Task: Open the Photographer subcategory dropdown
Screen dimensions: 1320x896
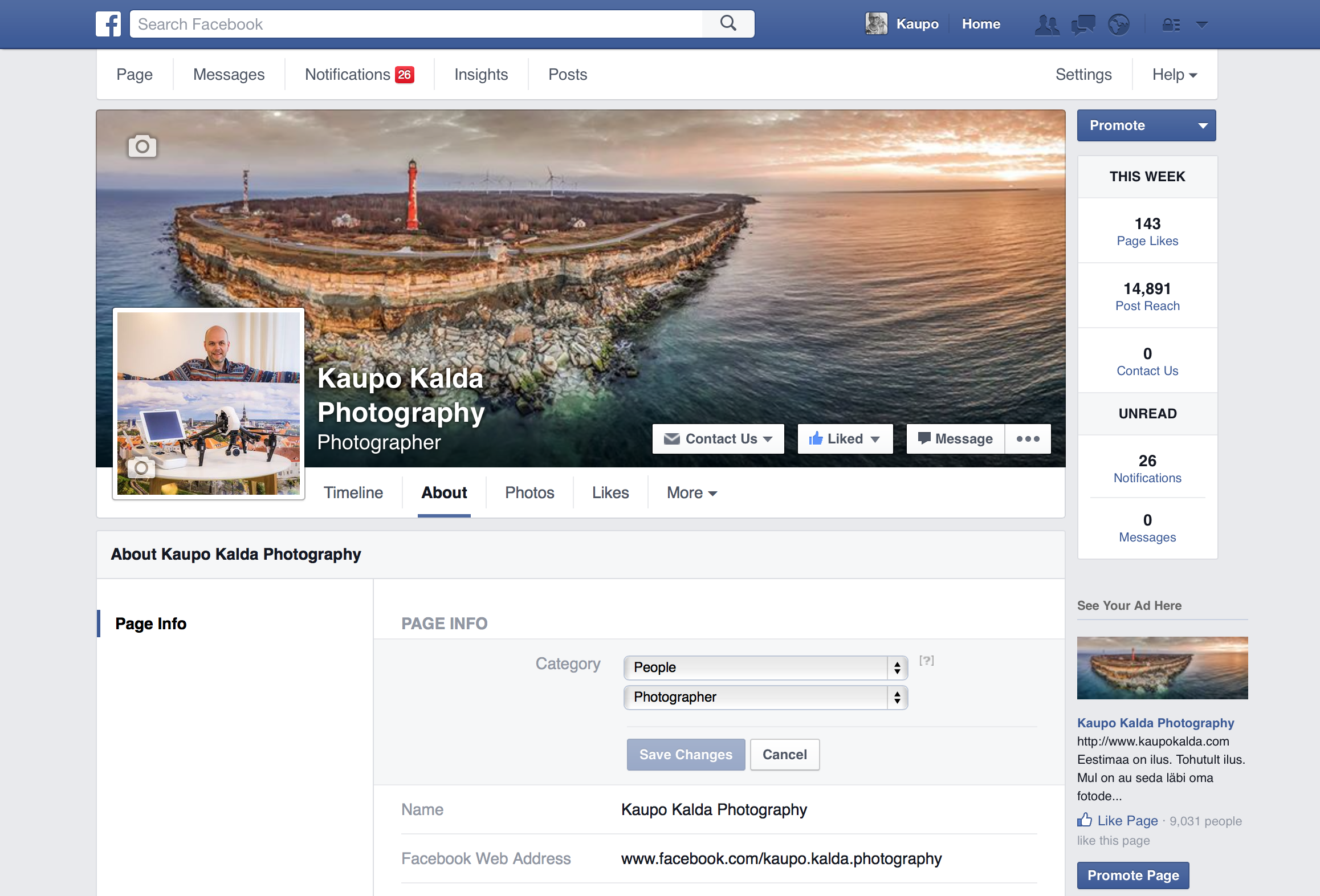Action: coord(765,697)
